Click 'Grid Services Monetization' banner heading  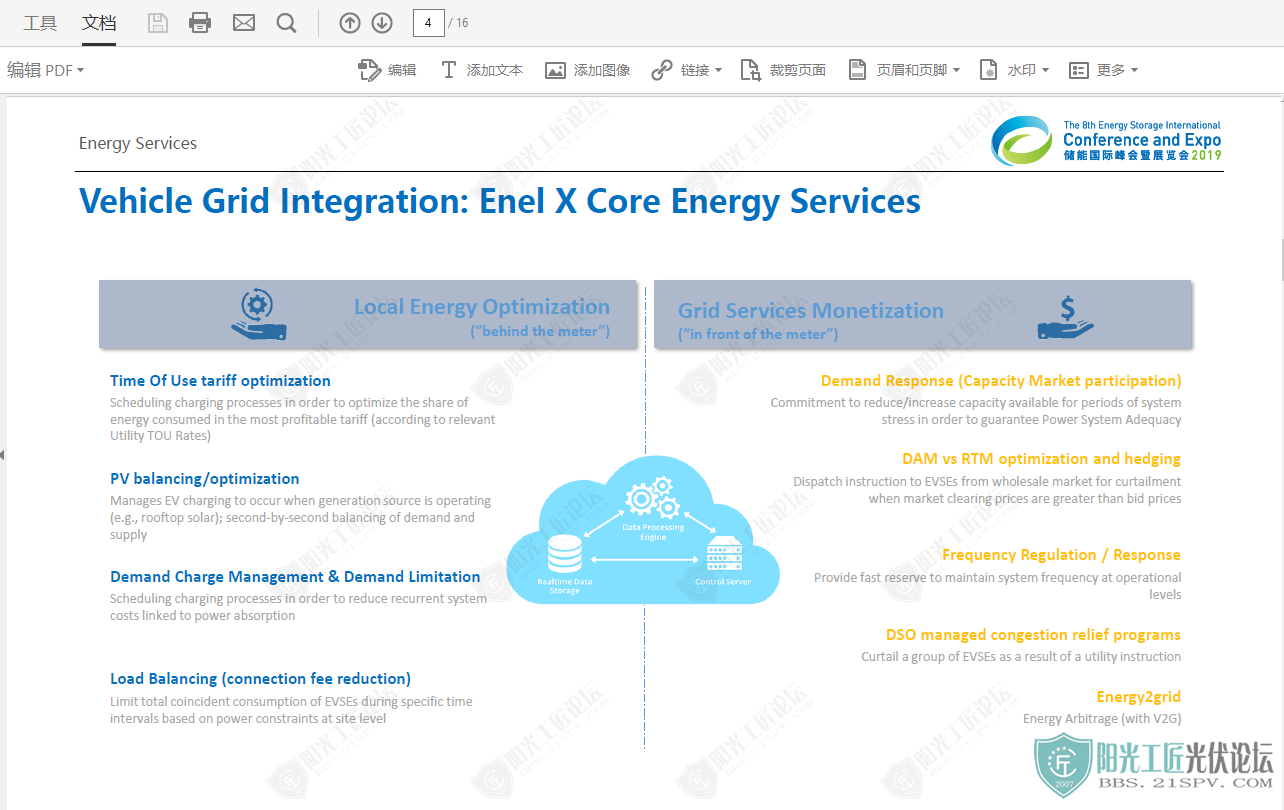811,310
